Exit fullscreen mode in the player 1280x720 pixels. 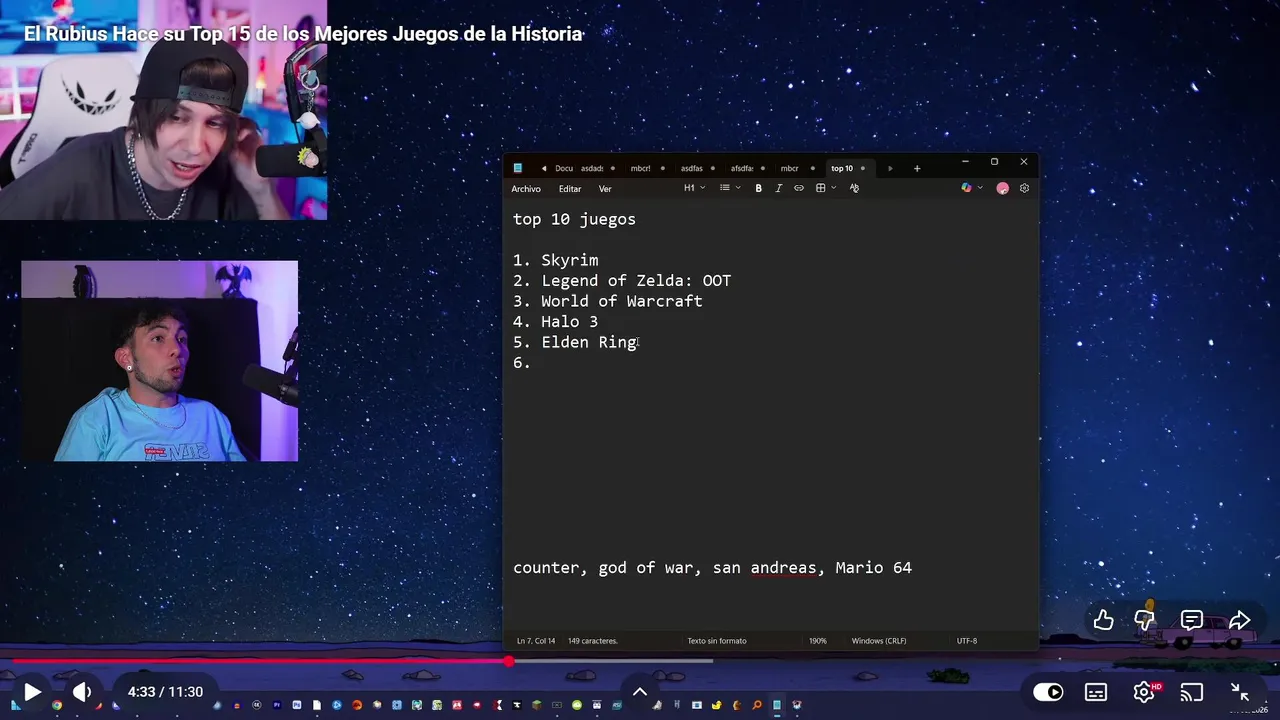(x=1240, y=692)
